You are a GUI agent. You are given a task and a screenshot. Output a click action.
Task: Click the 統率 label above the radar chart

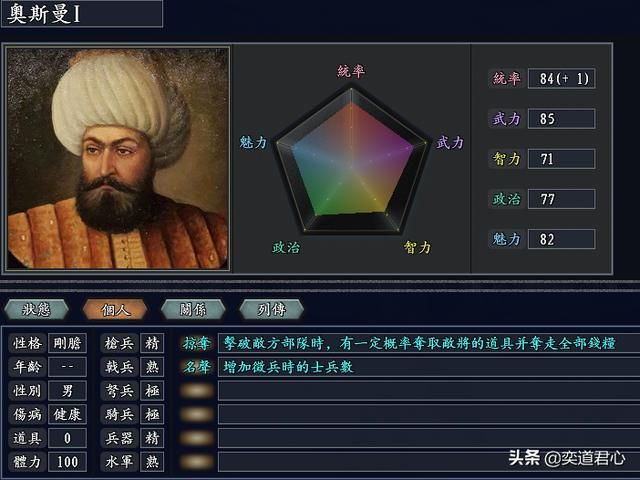(351, 71)
